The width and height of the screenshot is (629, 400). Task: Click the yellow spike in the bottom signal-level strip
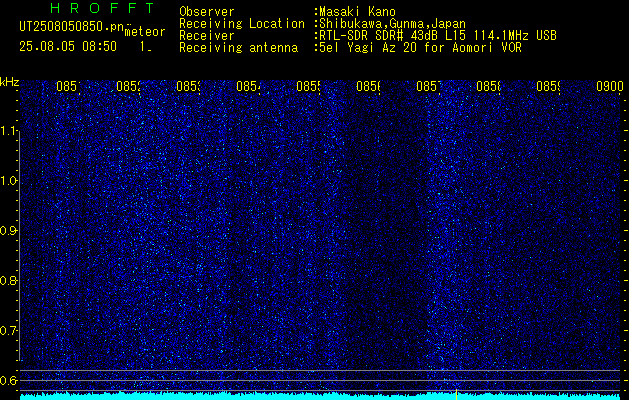(457, 394)
